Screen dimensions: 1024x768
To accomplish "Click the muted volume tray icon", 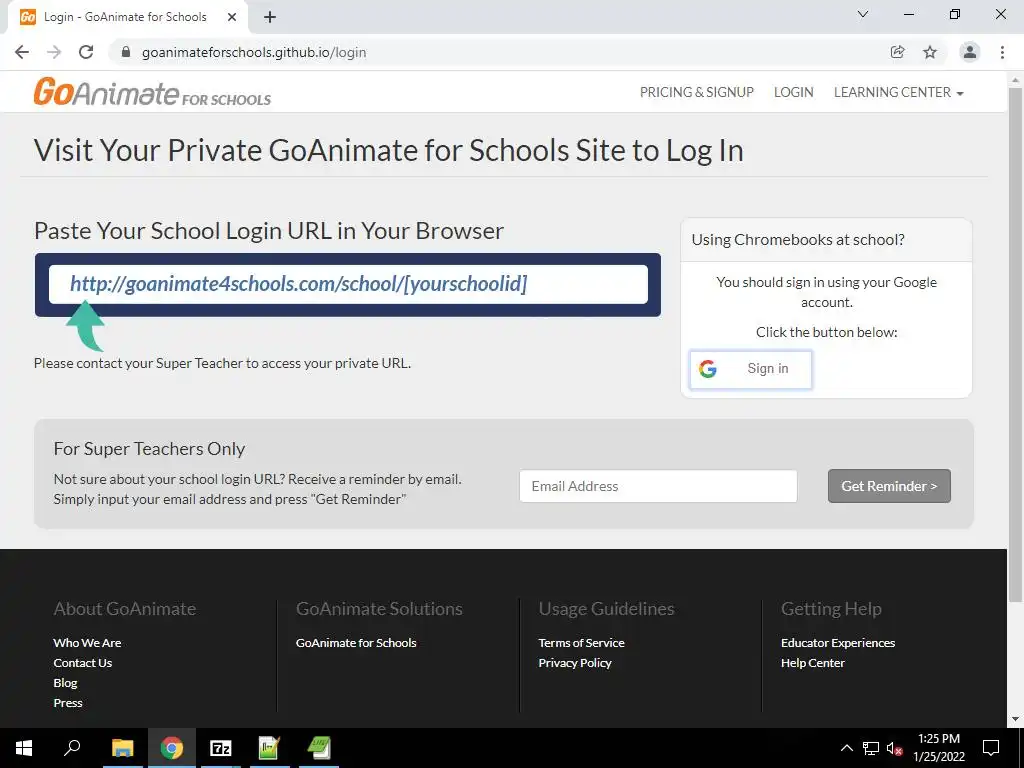I will coord(894,748).
